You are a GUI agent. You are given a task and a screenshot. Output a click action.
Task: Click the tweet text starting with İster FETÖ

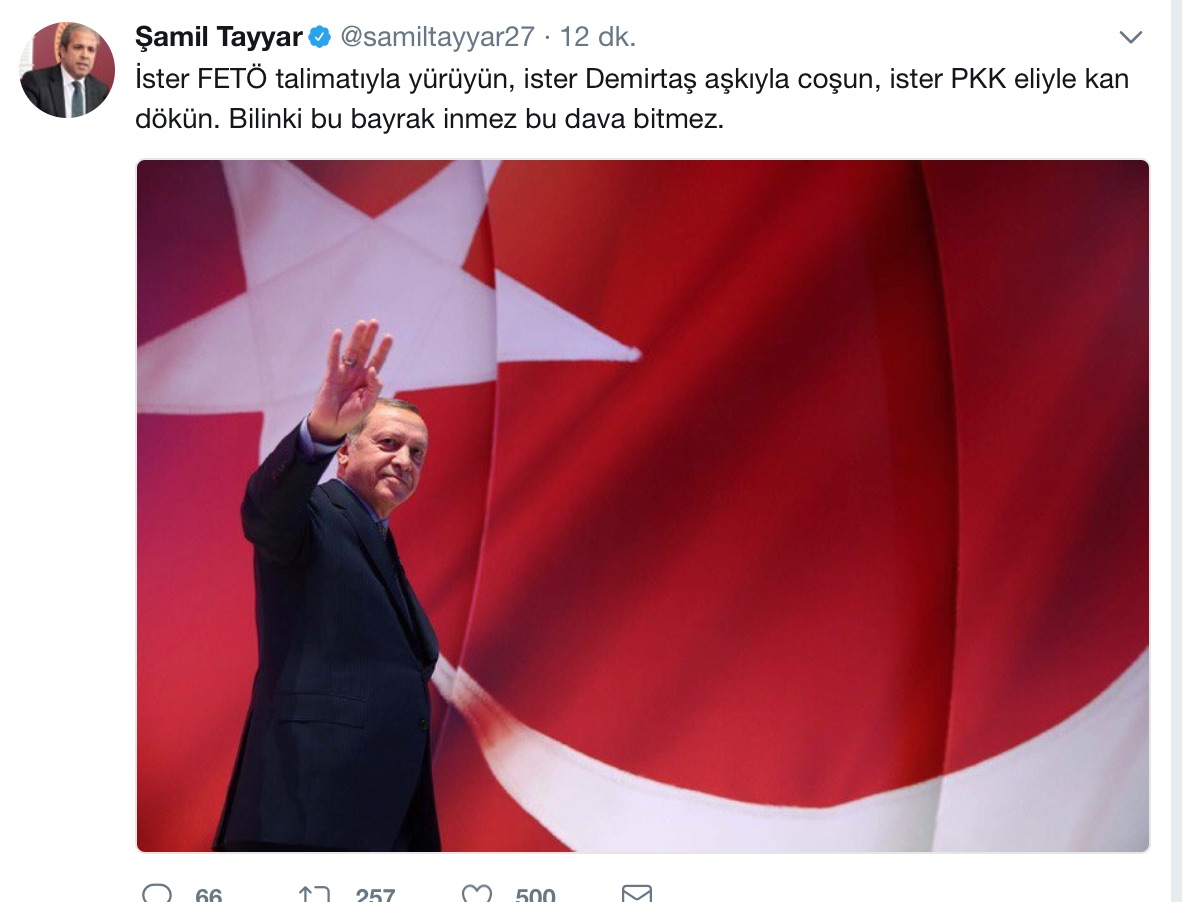pyautogui.click(x=632, y=99)
